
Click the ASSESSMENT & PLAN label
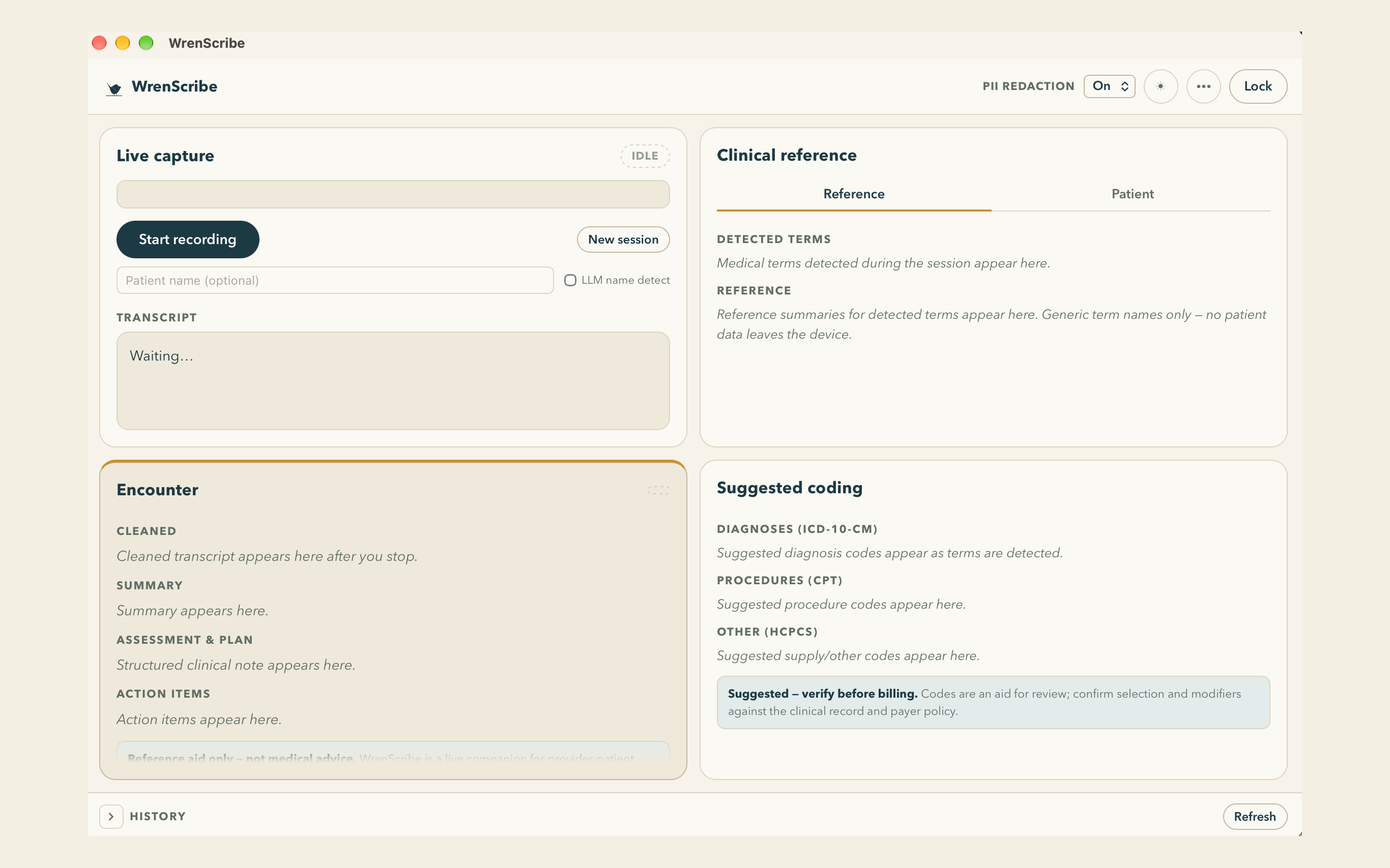(x=184, y=640)
